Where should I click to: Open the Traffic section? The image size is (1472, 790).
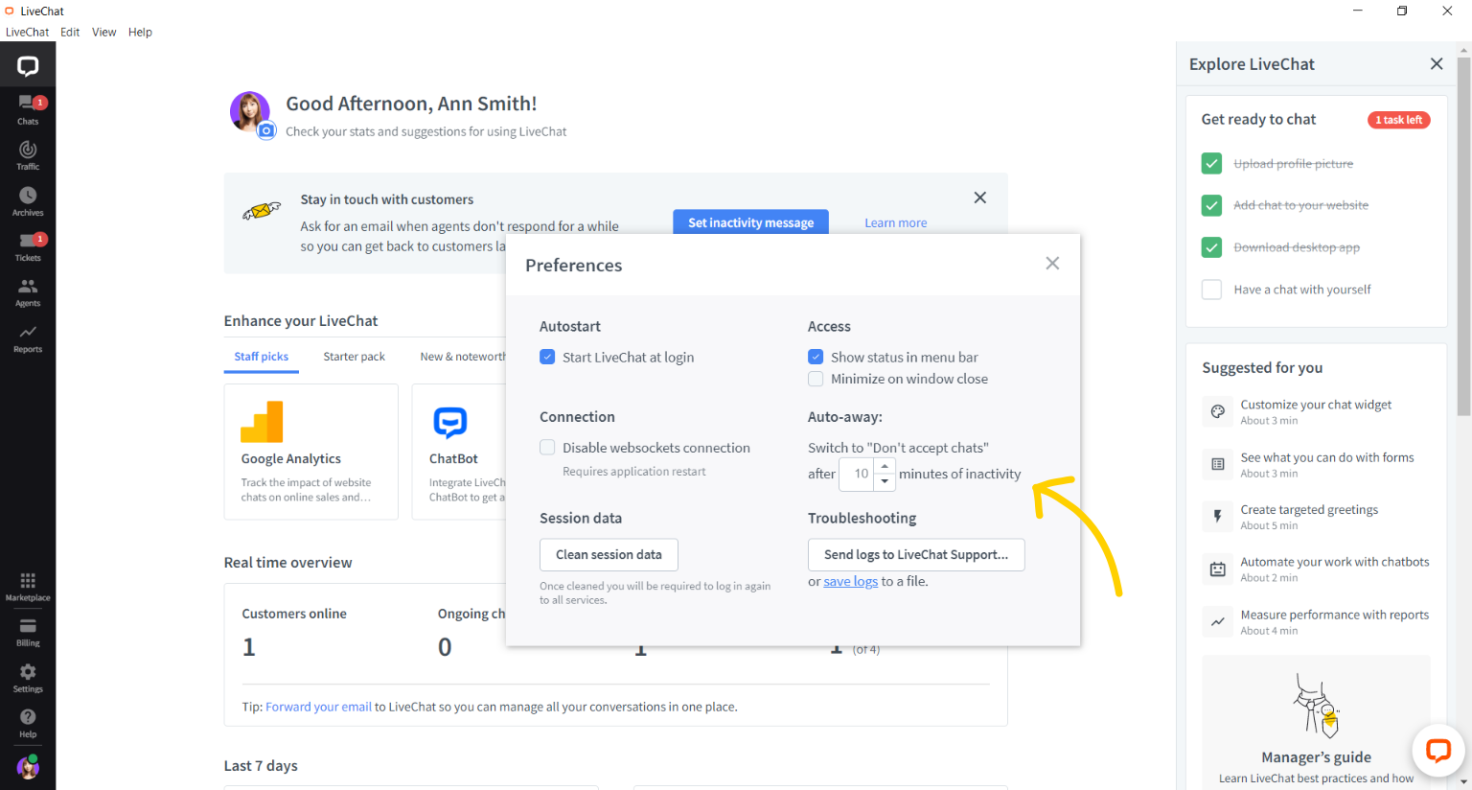(x=28, y=156)
